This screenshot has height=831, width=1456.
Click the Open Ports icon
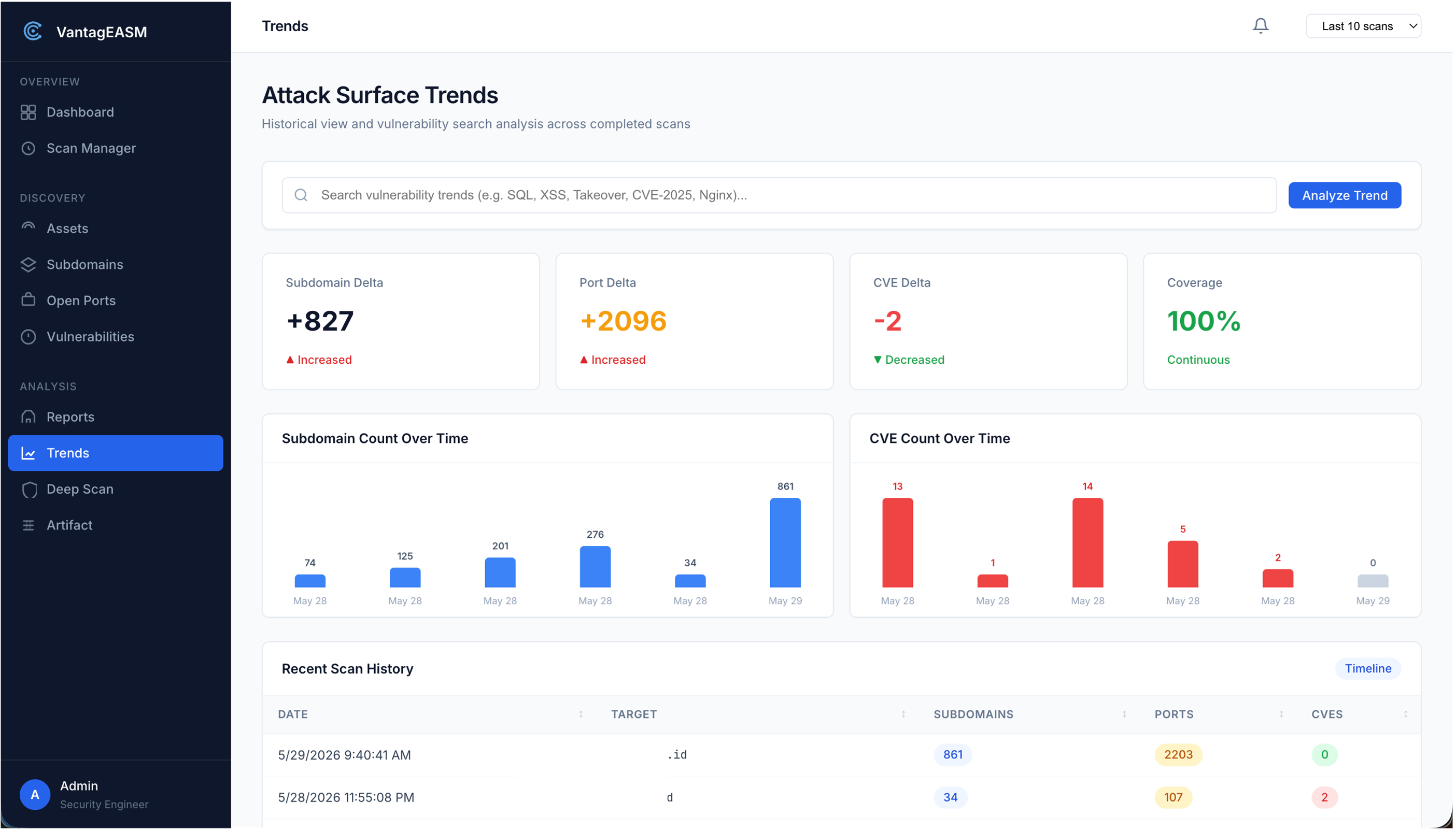[x=28, y=300]
